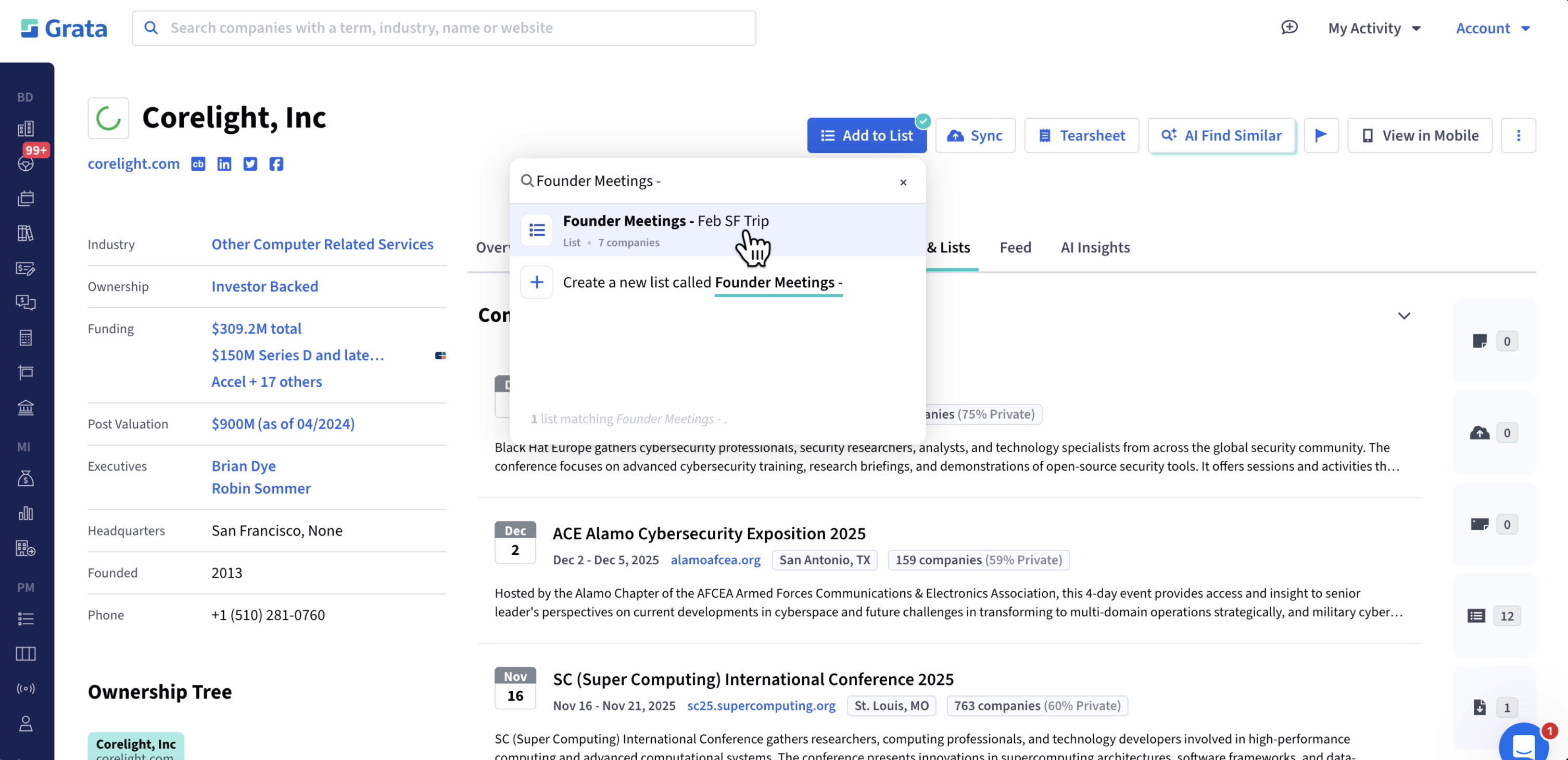Click the file download icon showing 1
Screen dimensions: 1568x760
tap(1480, 707)
